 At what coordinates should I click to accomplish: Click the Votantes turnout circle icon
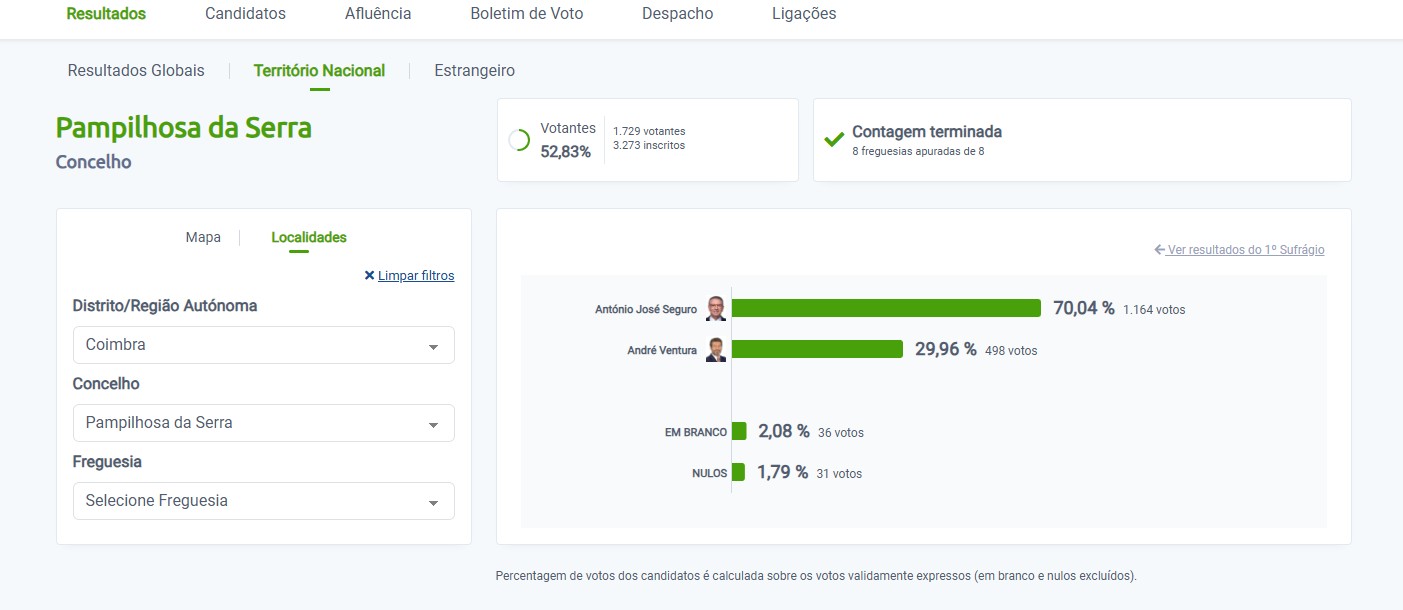pos(519,140)
